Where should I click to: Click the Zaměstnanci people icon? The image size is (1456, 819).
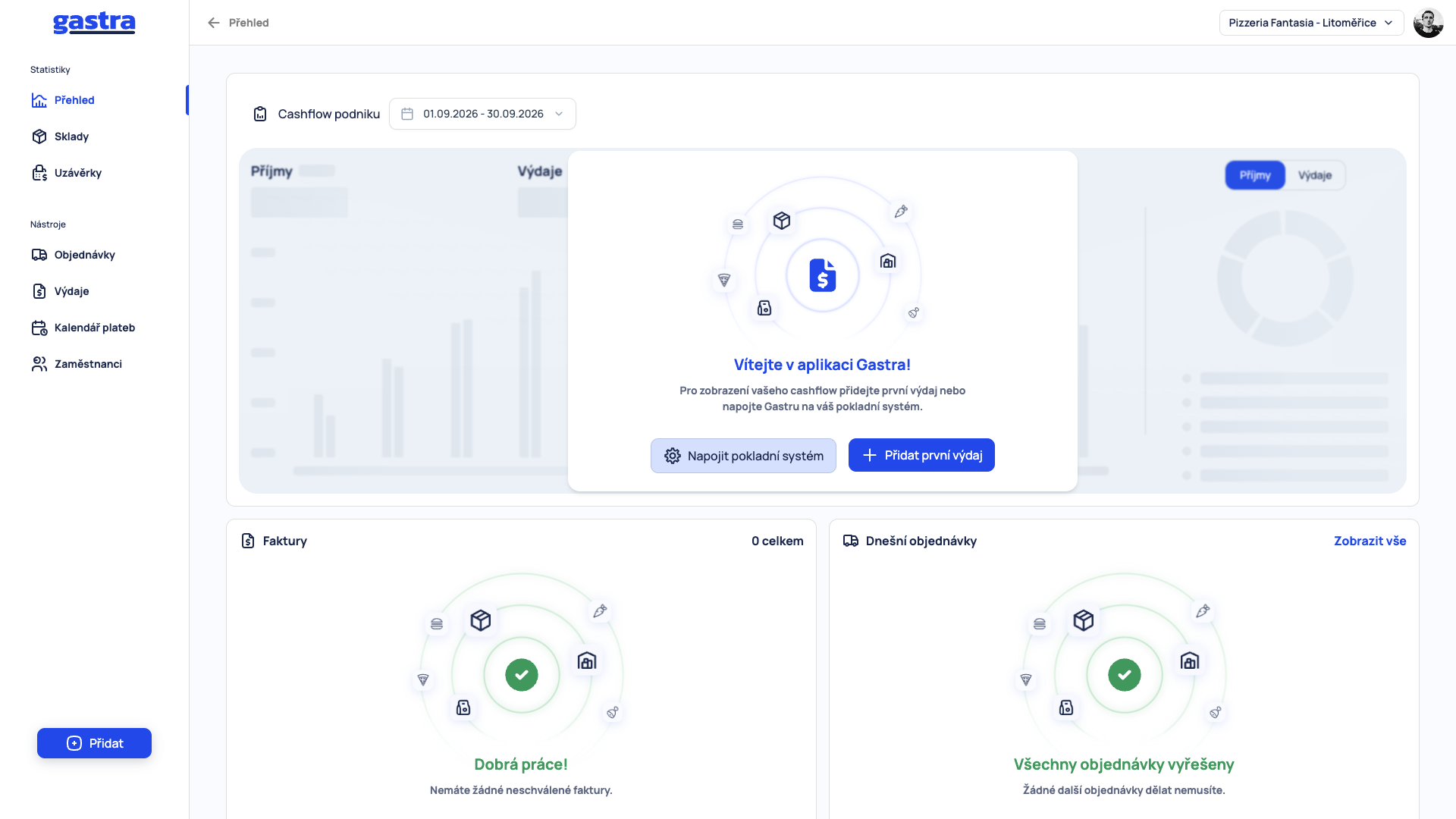click(39, 364)
